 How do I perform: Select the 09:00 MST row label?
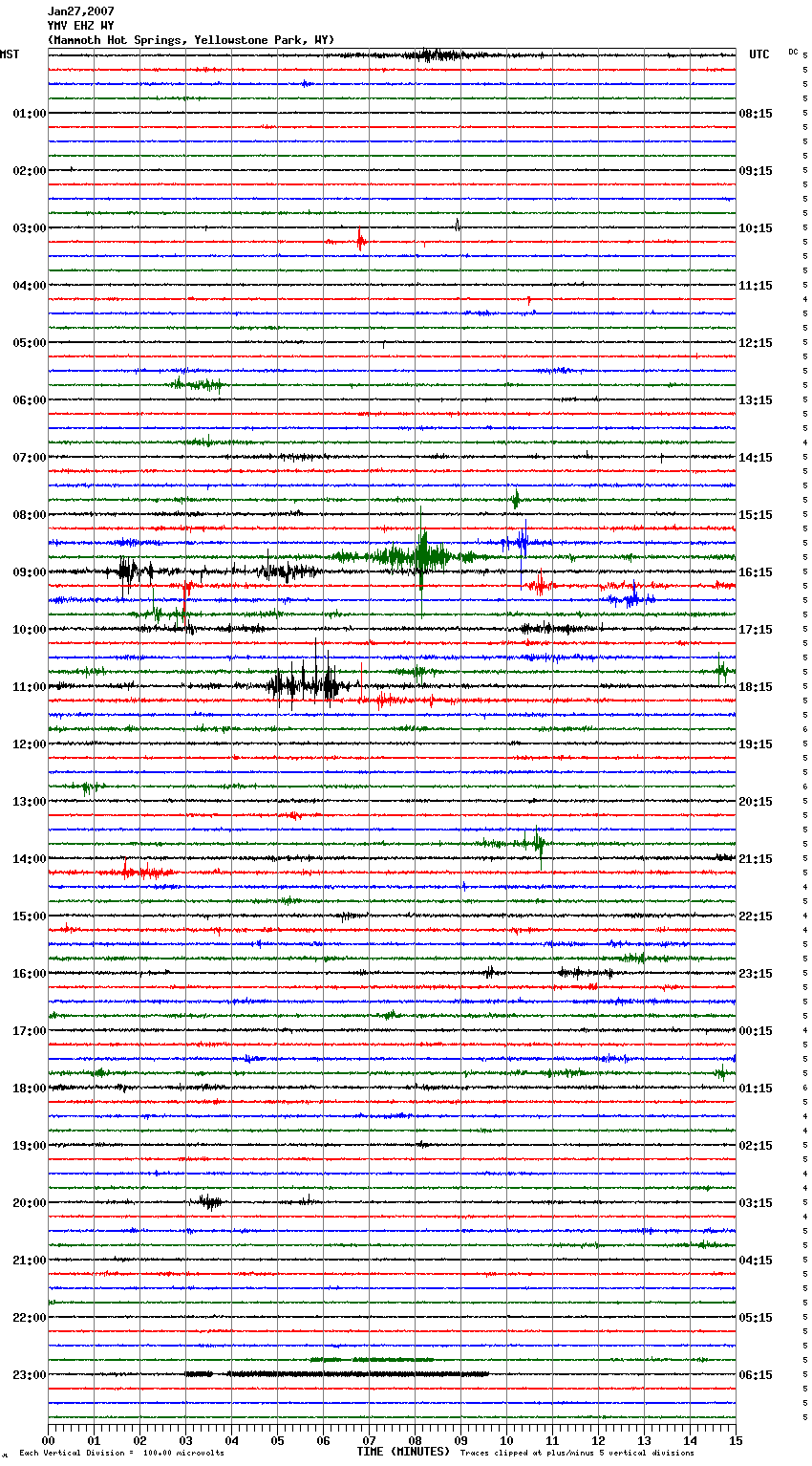pyautogui.click(x=30, y=572)
